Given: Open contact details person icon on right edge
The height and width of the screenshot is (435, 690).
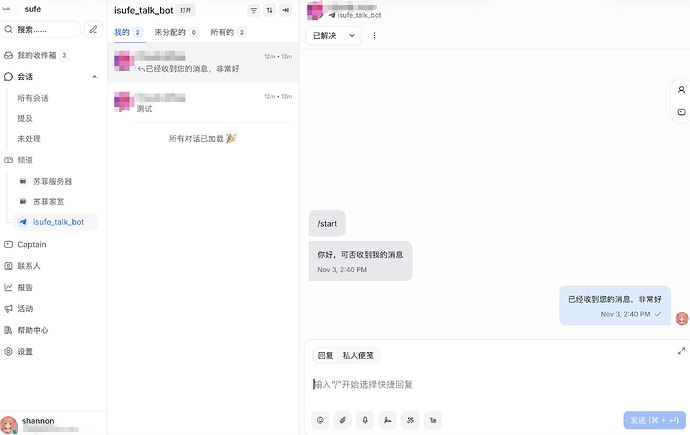Looking at the screenshot, I should 681,90.
